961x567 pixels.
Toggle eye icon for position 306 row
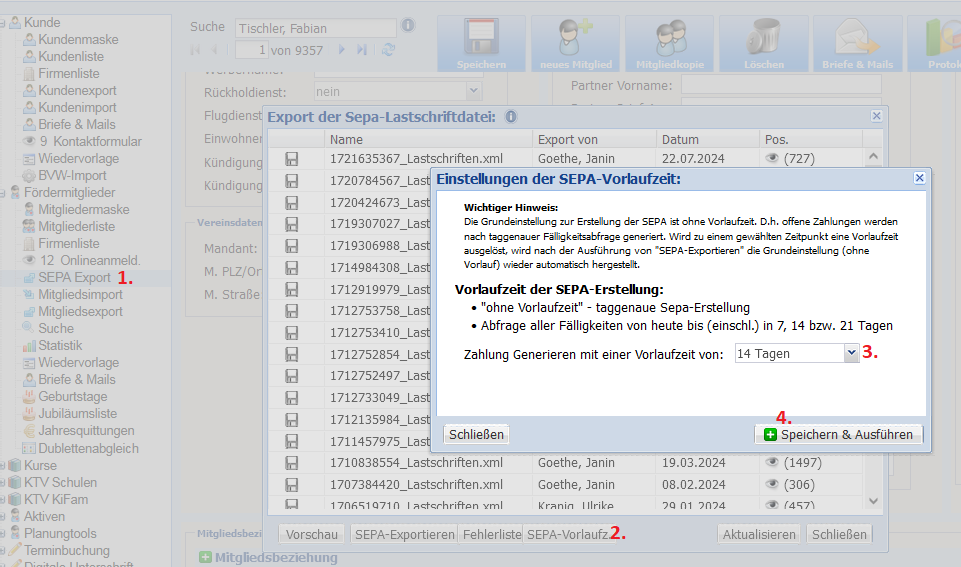pyautogui.click(x=772, y=485)
